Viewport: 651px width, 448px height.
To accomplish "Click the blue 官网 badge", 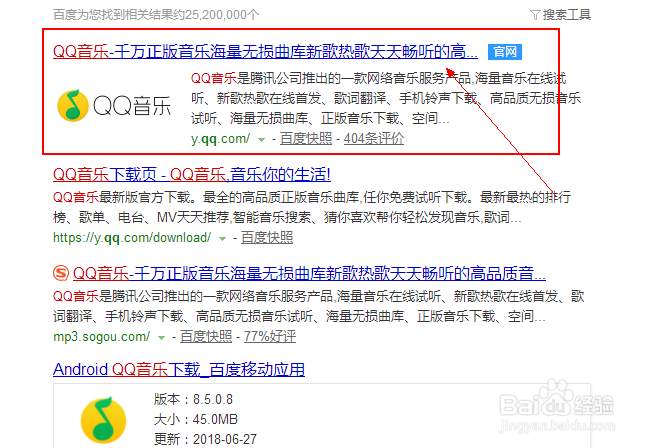I will [505, 52].
